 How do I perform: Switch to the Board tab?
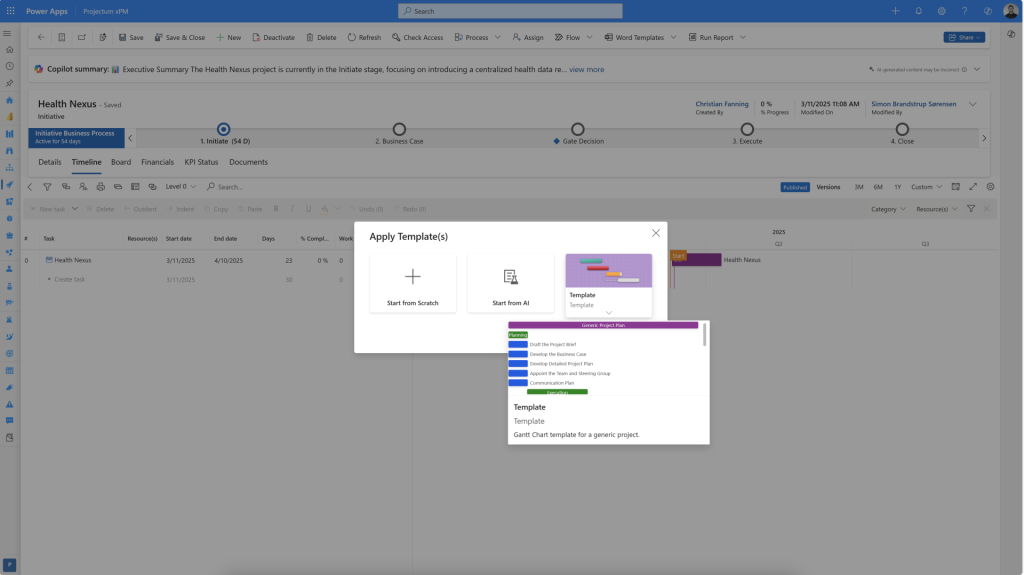(121, 162)
